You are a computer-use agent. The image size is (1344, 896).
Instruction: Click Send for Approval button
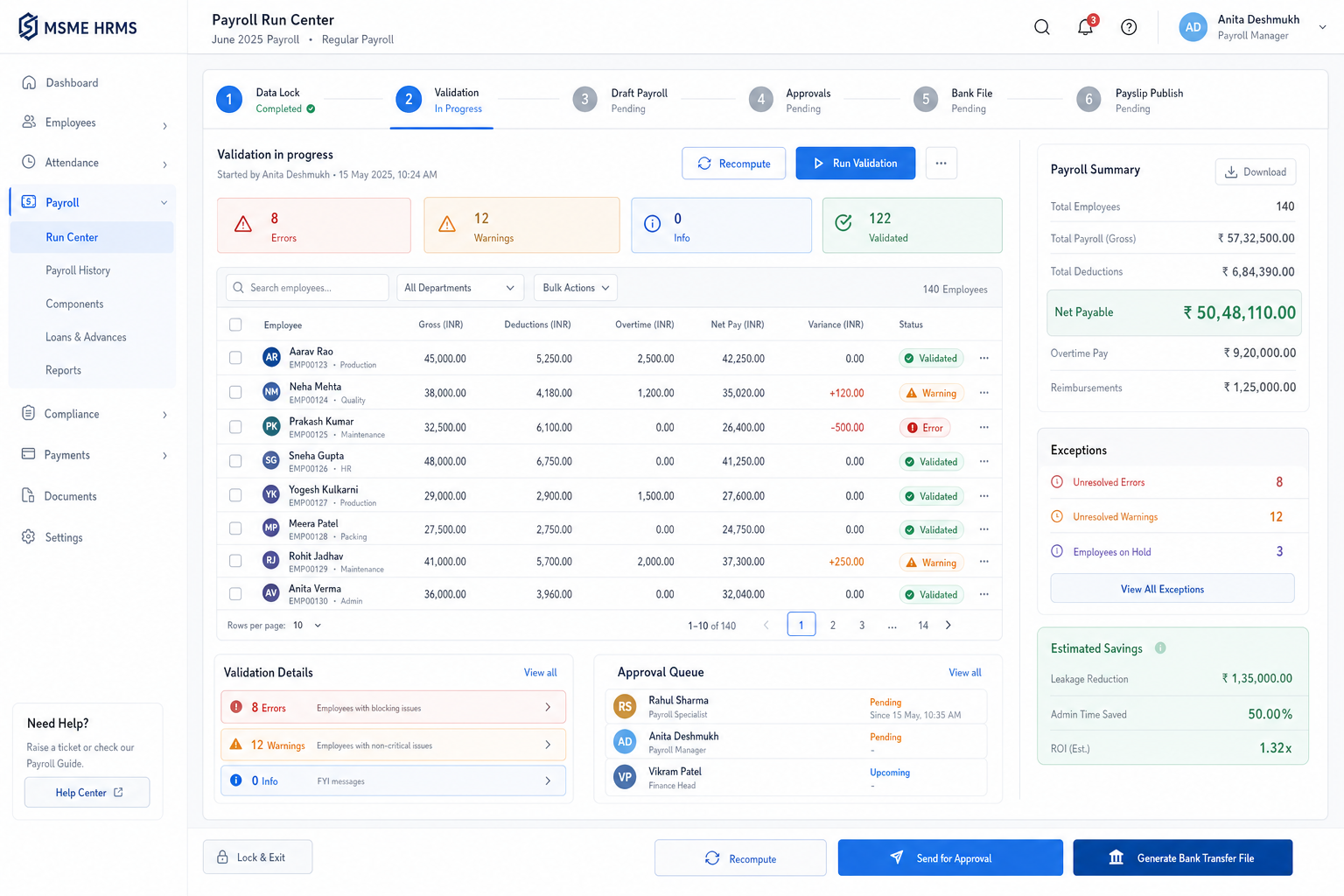(950, 857)
